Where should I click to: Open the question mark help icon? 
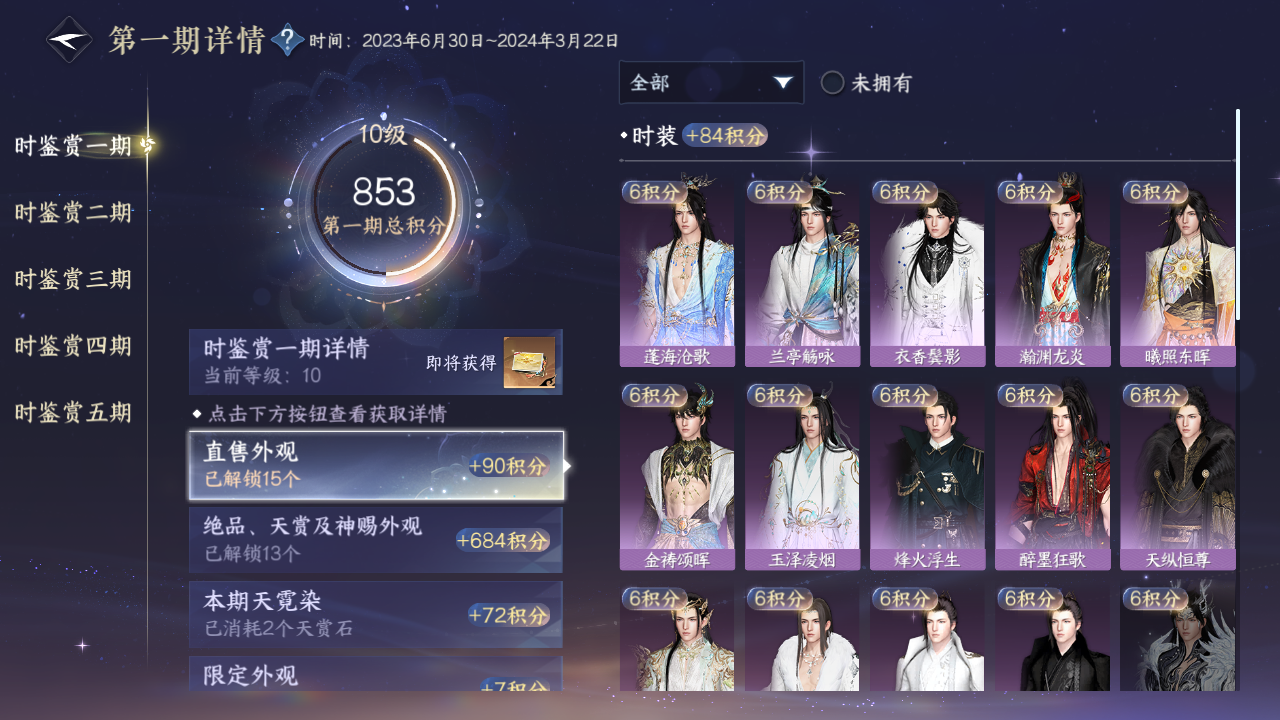pos(288,40)
